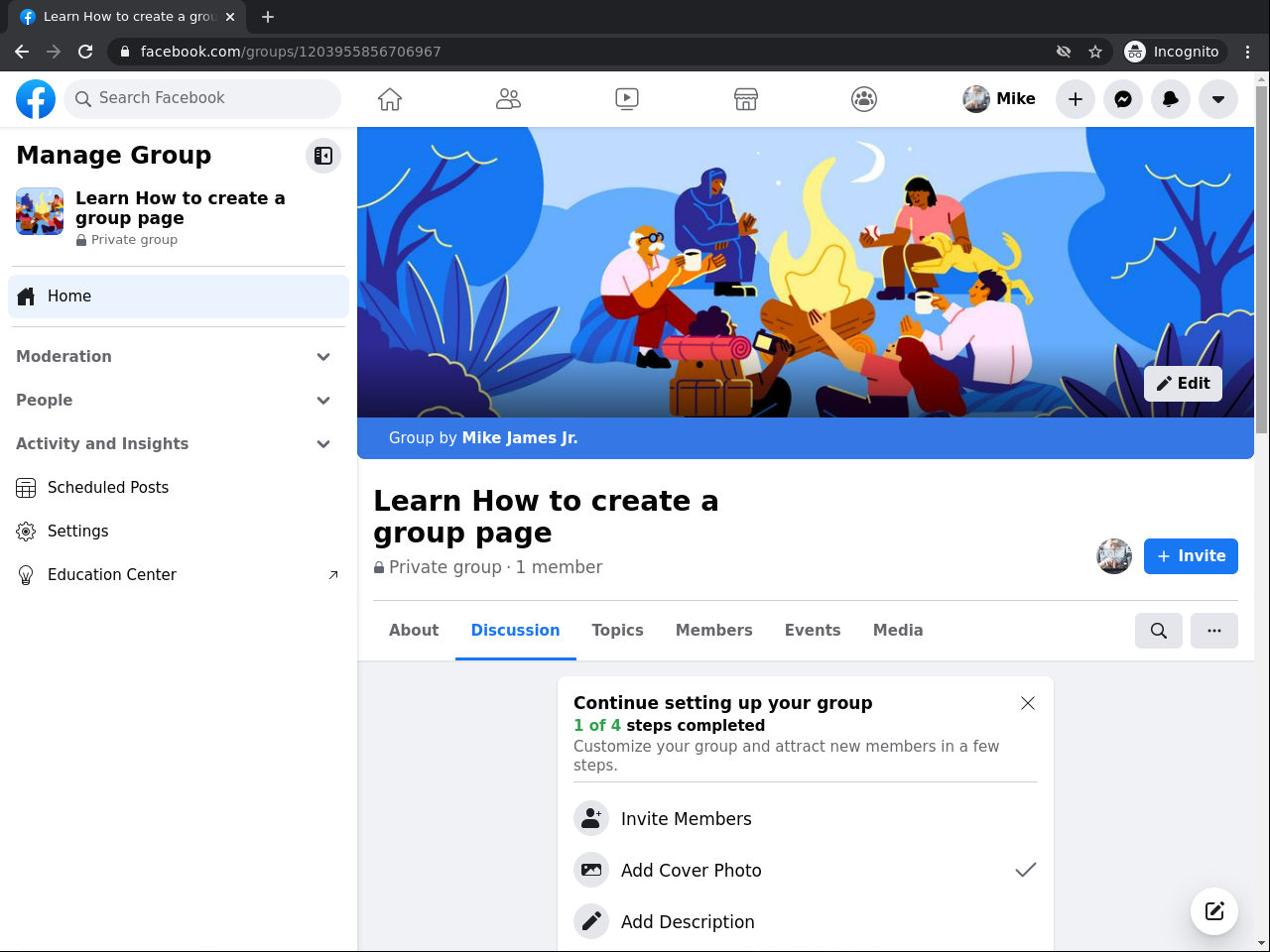
Task: Click the group title in the sidebar
Action: pos(181,208)
